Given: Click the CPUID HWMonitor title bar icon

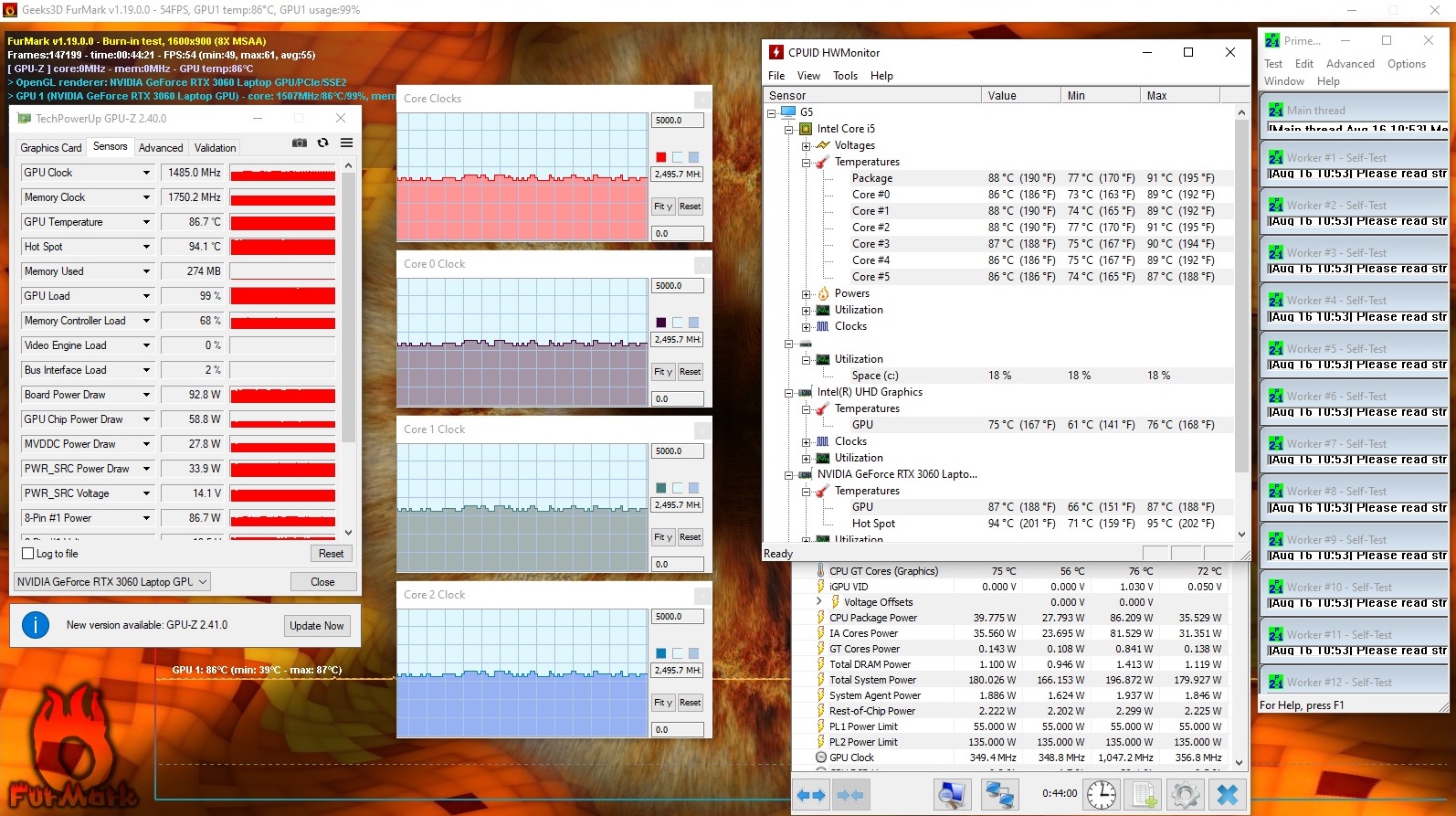Looking at the screenshot, I should point(776,52).
